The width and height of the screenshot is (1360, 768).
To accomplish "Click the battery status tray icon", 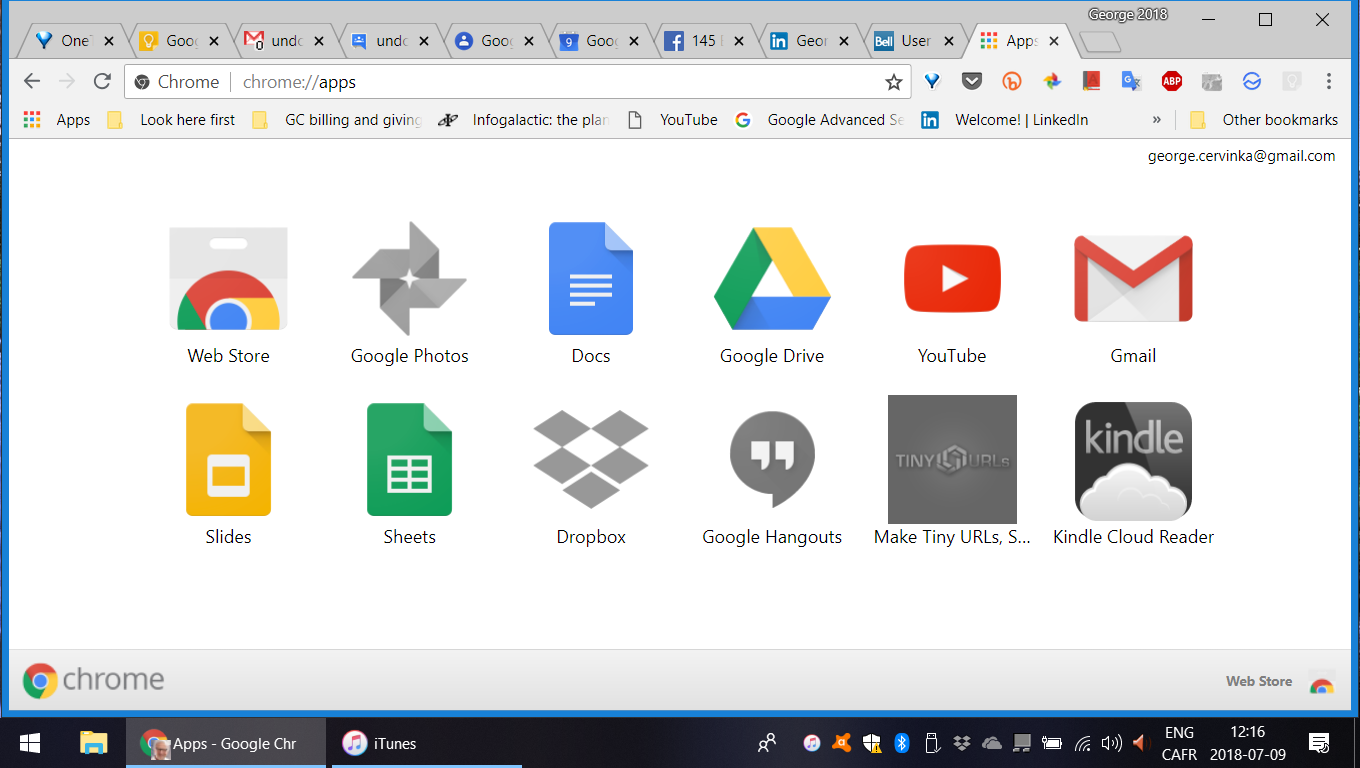I will [x=1052, y=743].
